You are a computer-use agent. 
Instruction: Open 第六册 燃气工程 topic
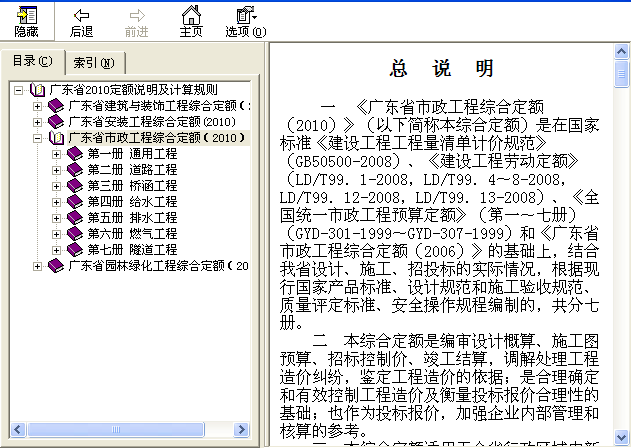pos(132,233)
